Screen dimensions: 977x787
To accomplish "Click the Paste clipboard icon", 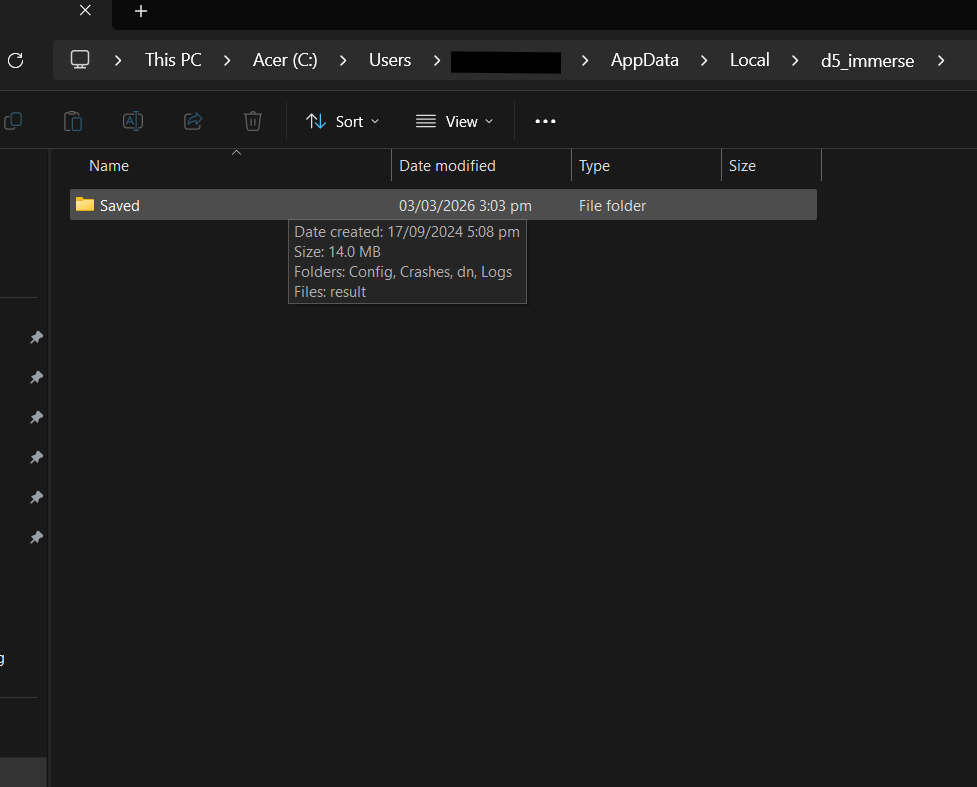I will pos(73,121).
